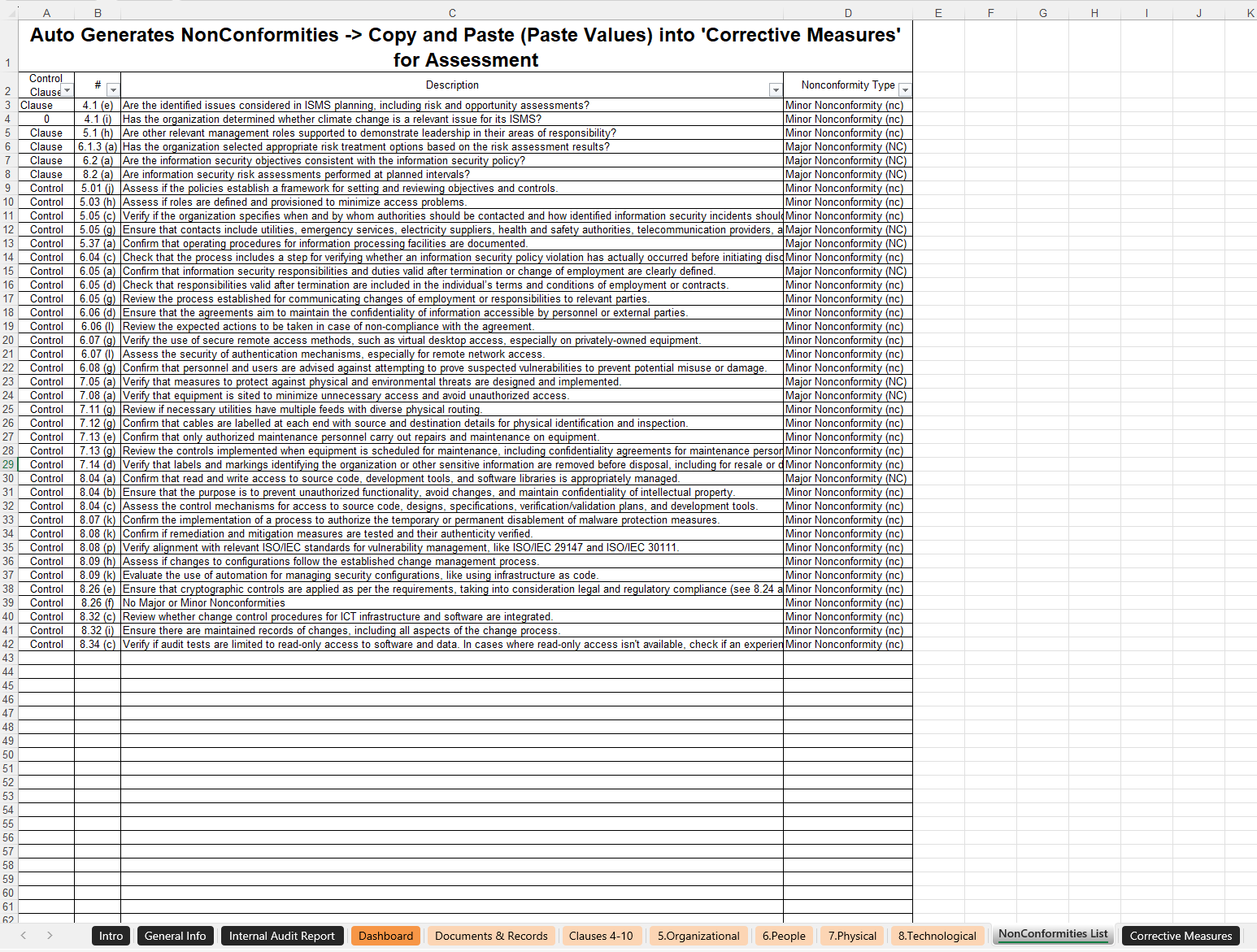Open the Corrective Measures sheet tab
The image size is (1257, 952).
(x=1181, y=936)
